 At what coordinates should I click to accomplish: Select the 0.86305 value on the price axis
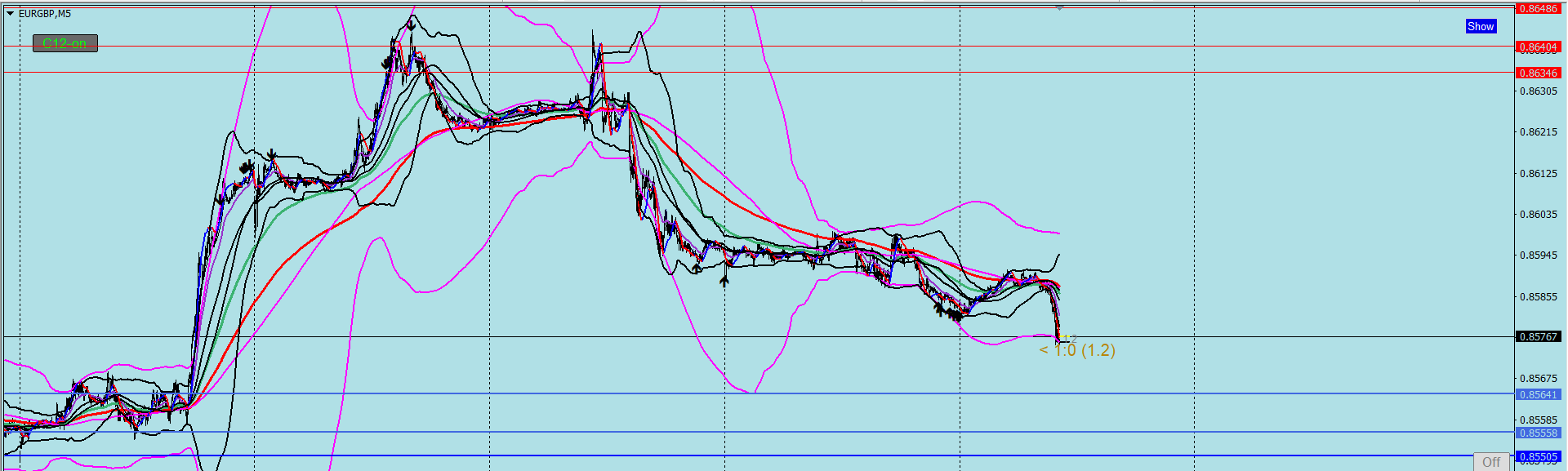pyautogui.click(x=1538, y=91)
